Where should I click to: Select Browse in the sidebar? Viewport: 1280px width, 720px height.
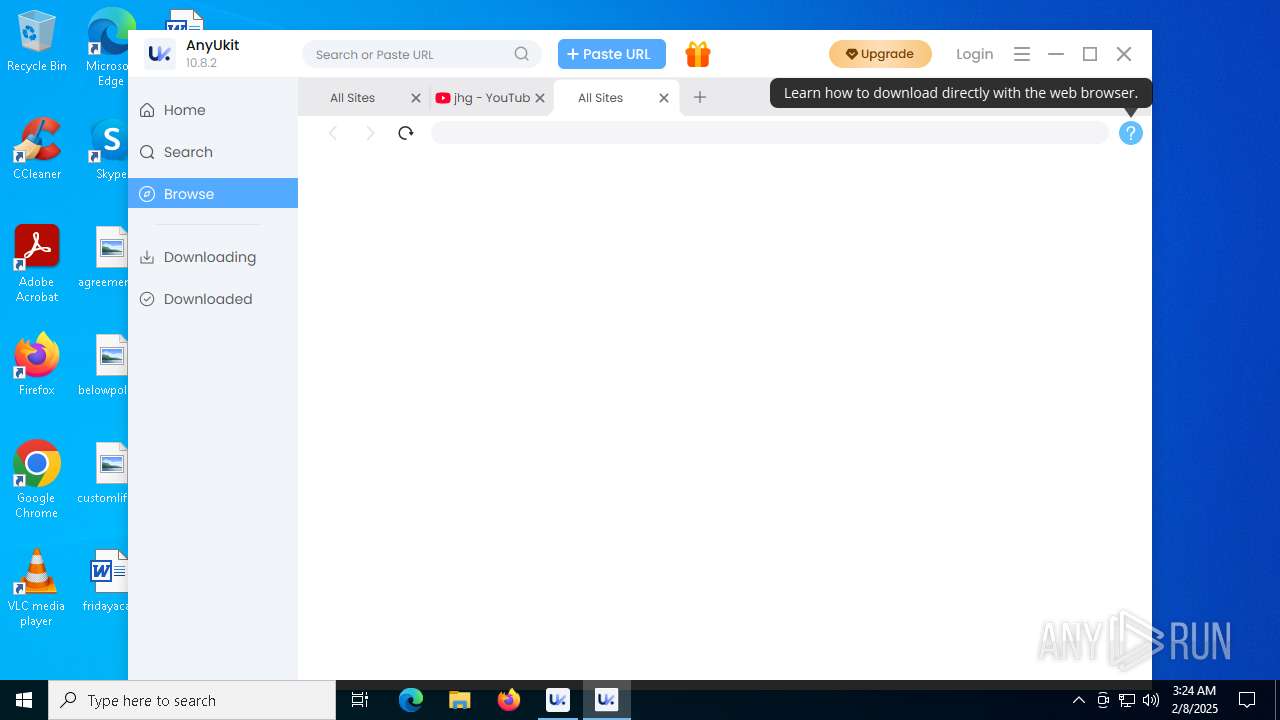[x=213, y=193]
